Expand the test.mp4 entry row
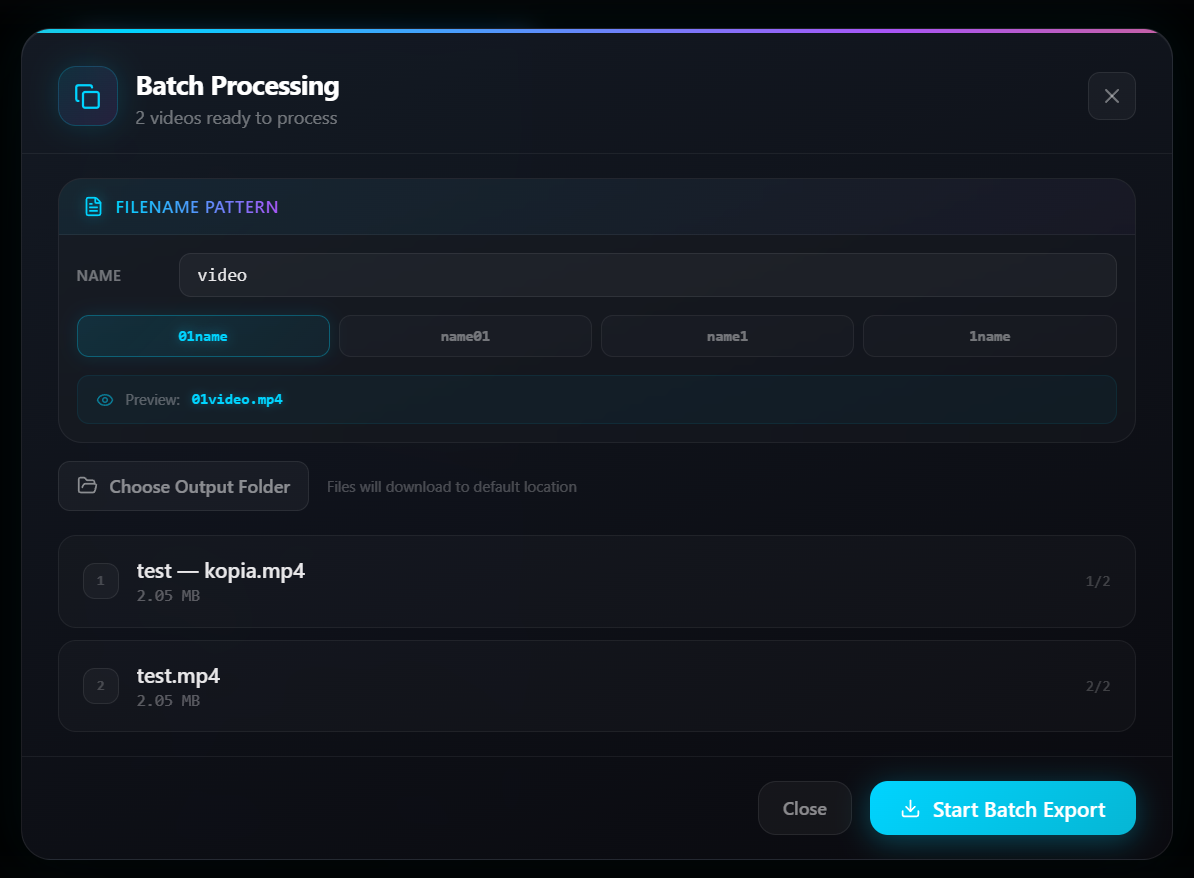The height and width of the screenshot is (878, 1194). click(597, 686)
